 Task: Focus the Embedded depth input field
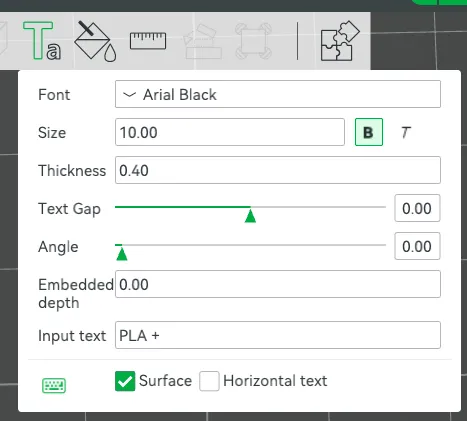click(x=278, y=284)
